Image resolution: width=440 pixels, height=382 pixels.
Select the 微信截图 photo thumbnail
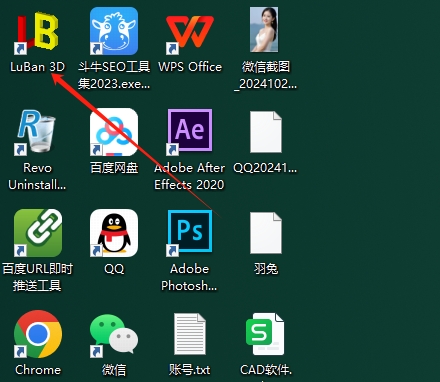(x=264, y=30)
